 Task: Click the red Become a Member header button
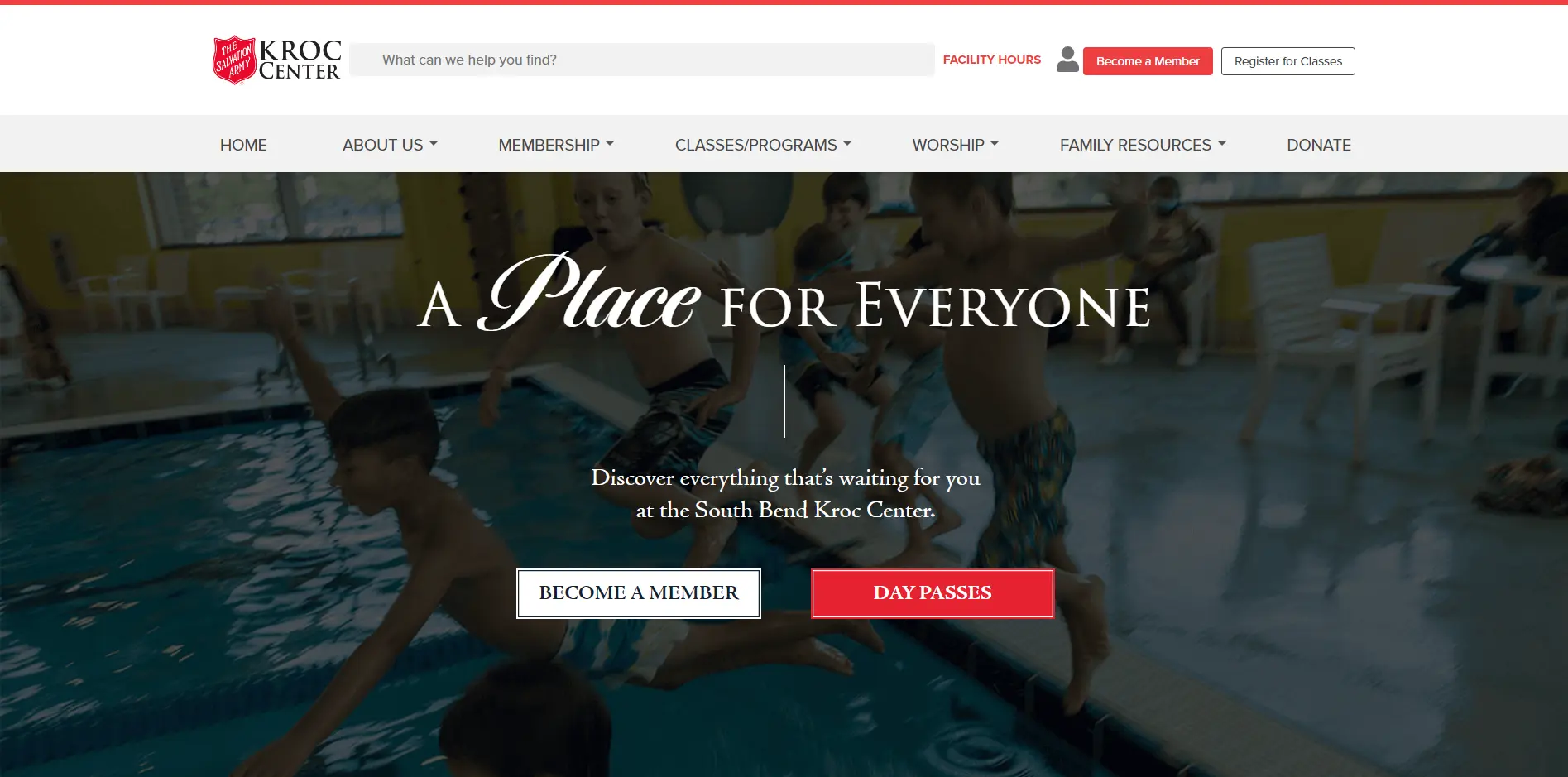[x=1148, y=61]
